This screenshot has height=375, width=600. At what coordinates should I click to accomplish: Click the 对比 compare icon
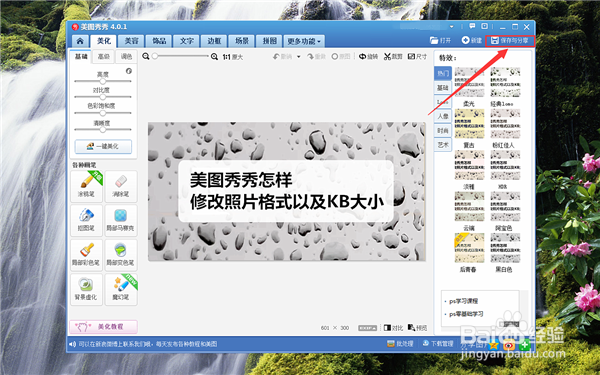393,328
